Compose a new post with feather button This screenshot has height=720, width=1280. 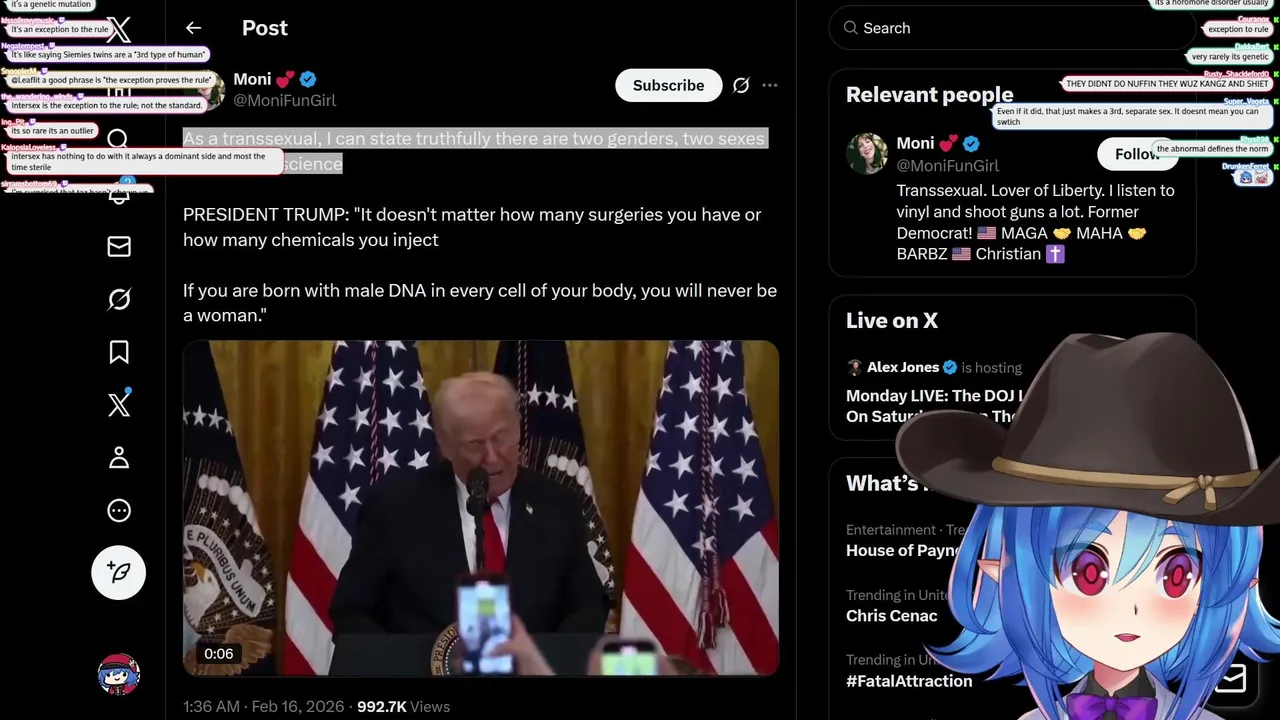coord(119,573)
